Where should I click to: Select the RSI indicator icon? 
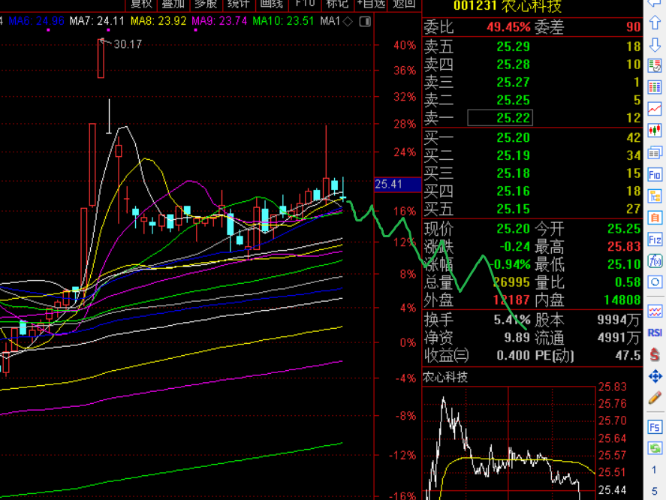tap(655, 333)
